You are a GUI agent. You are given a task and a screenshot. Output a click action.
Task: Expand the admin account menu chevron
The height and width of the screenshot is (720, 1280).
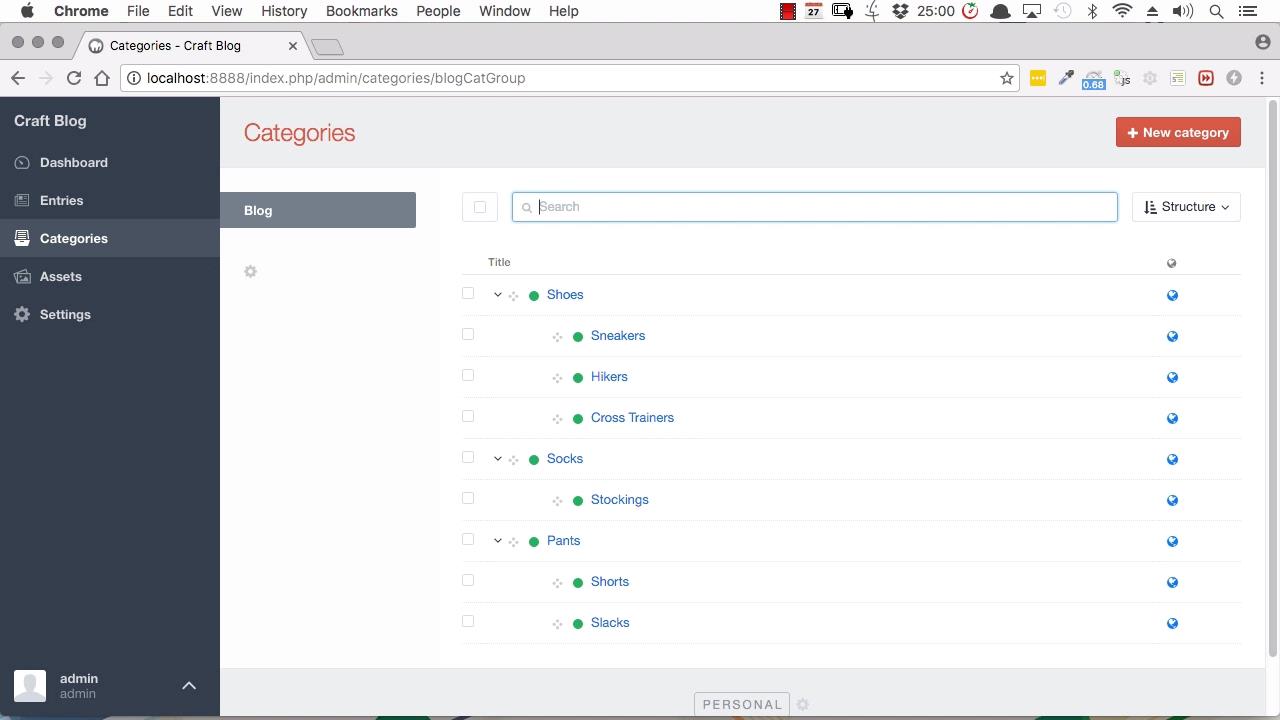click(189, 686)
